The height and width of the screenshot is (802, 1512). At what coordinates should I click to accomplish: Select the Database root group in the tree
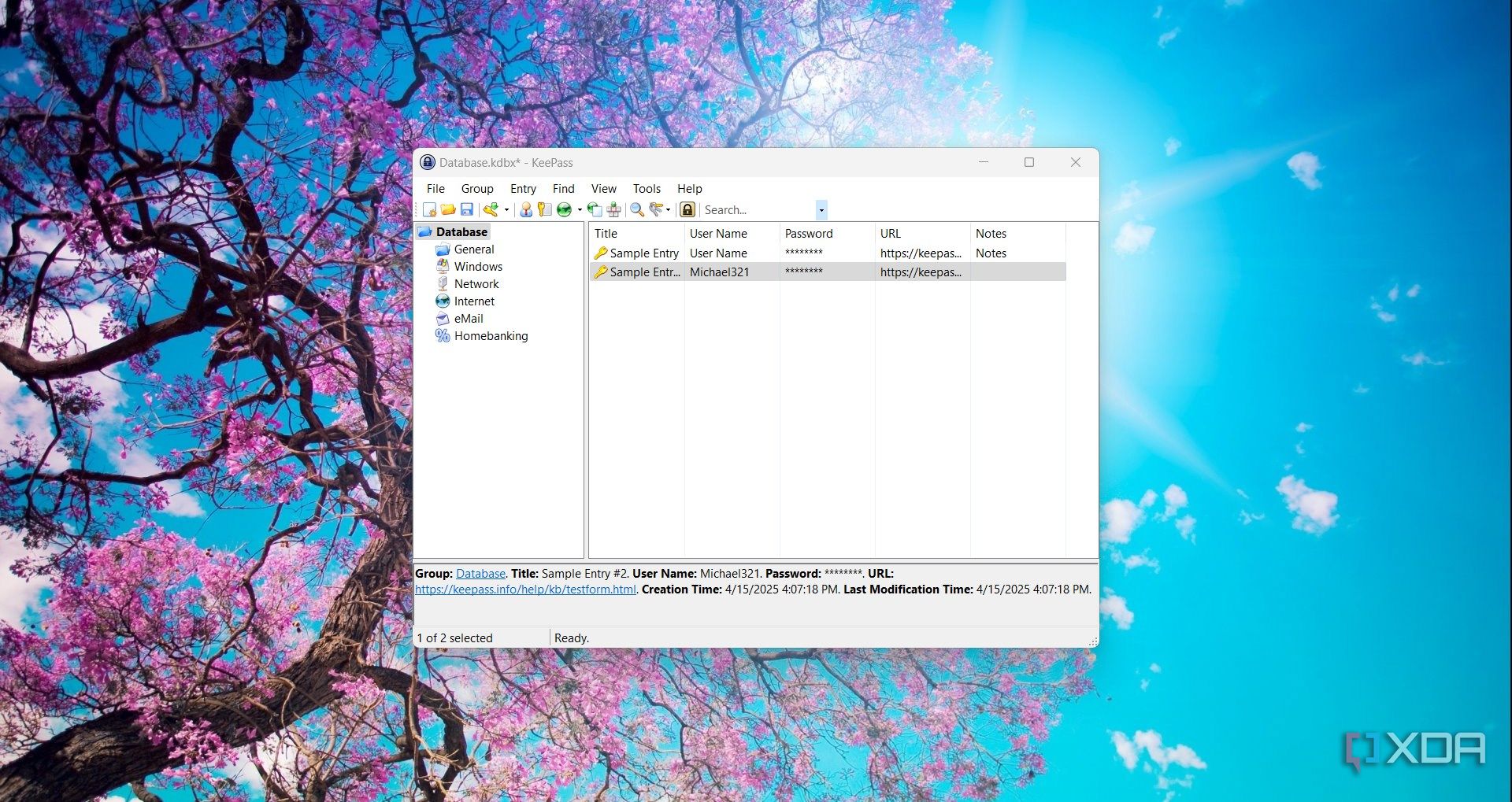461,232
